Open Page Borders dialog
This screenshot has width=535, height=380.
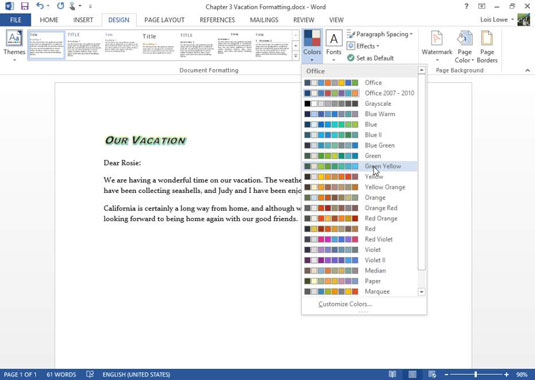(x=487, y=47)
